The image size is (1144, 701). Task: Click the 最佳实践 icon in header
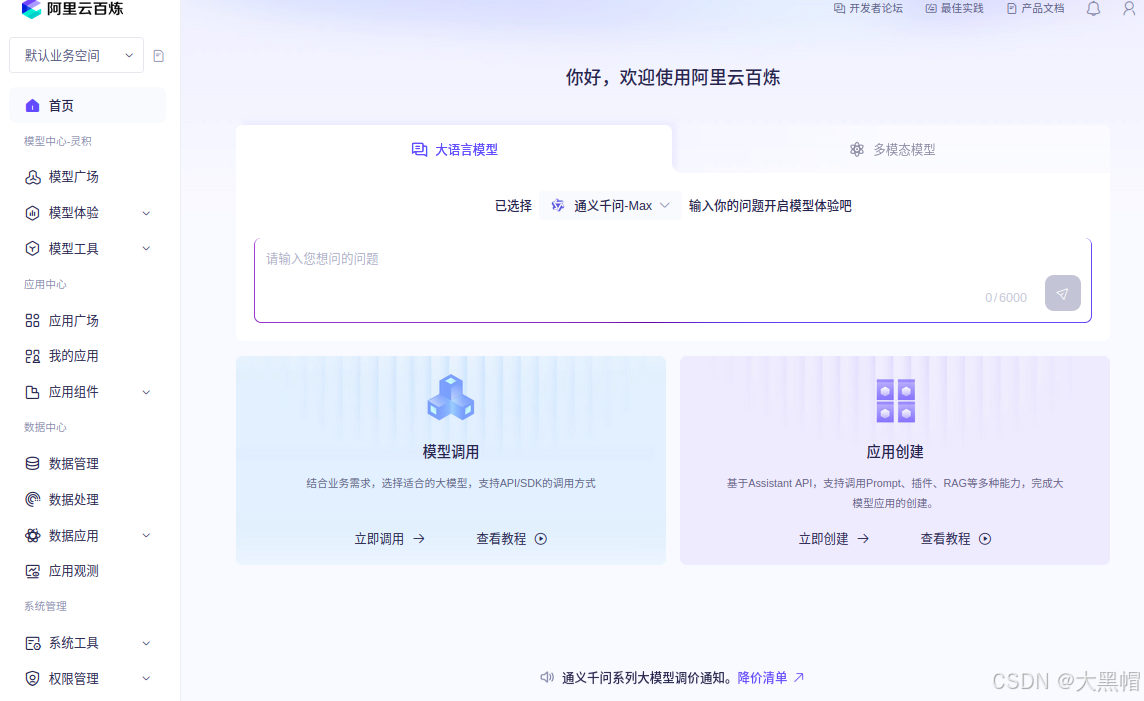click(x=931, y=9)
